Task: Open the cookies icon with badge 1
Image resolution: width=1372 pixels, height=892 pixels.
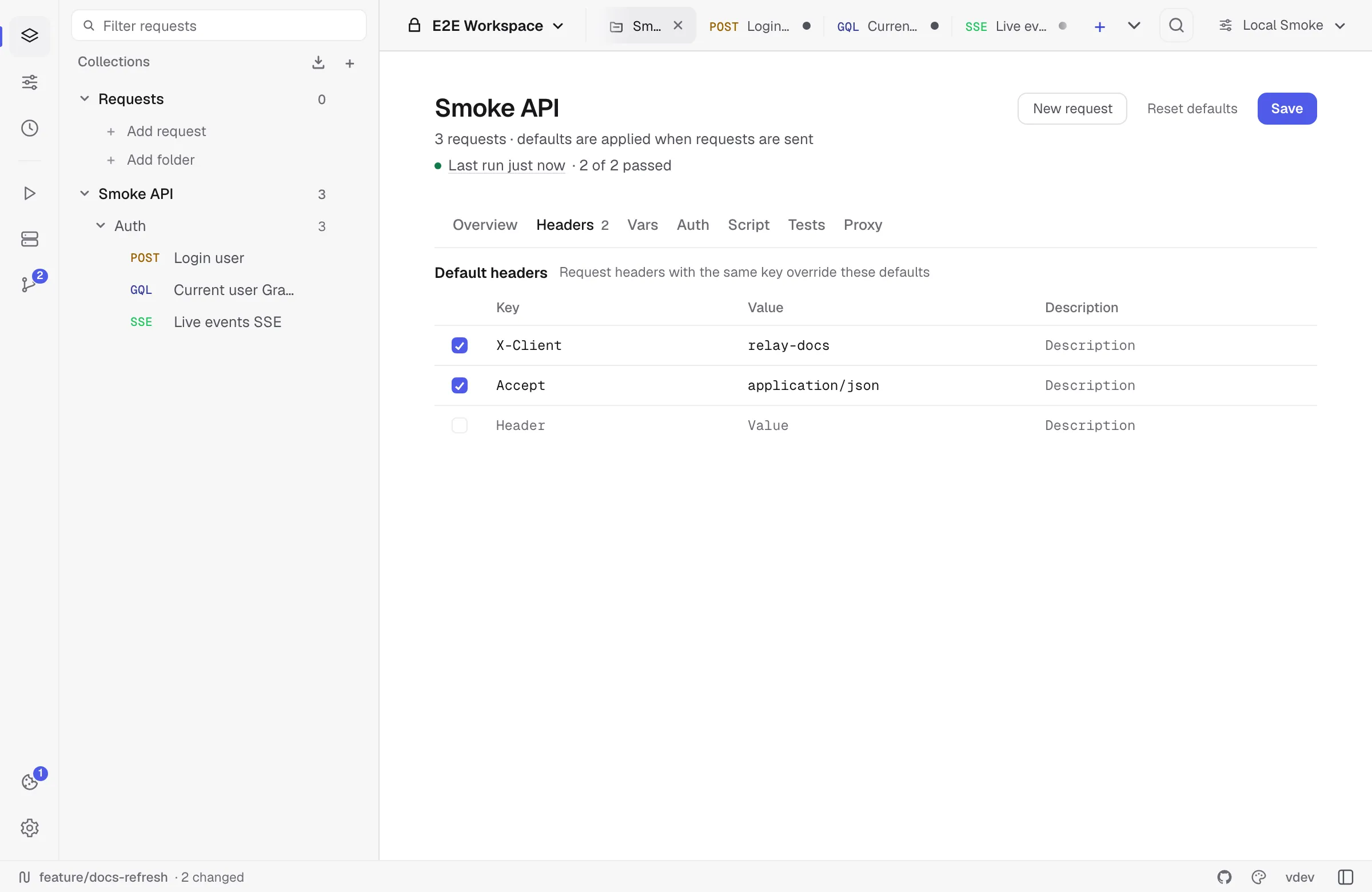Action: point(29,782)
